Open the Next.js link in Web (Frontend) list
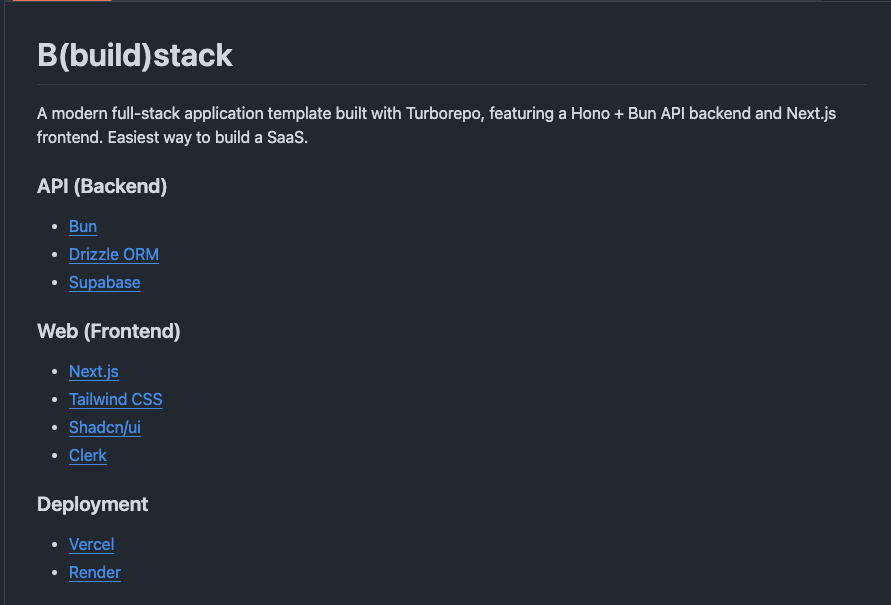 click(94, 371)
